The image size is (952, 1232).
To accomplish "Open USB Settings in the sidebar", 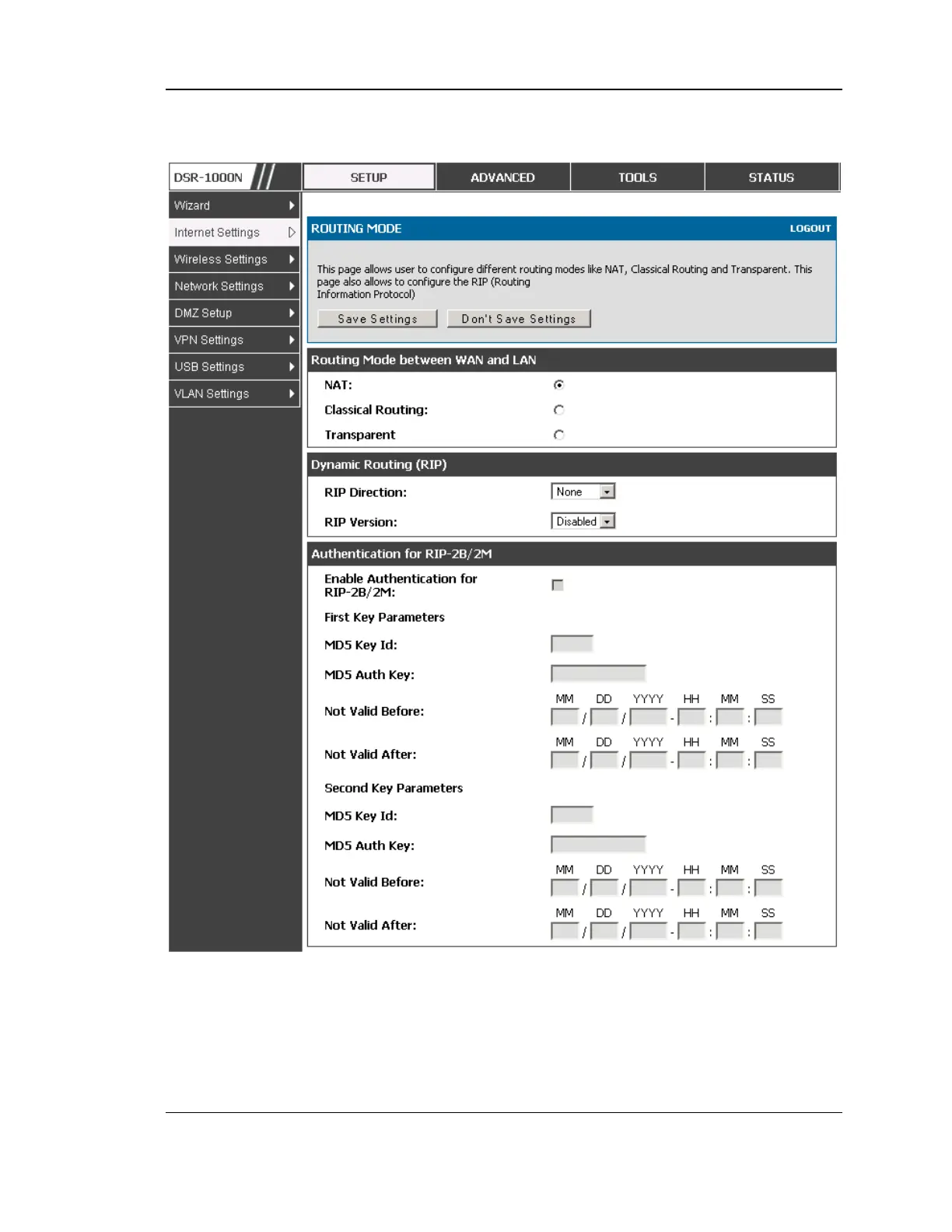I will pyautogui.click(x=234, y=366).
